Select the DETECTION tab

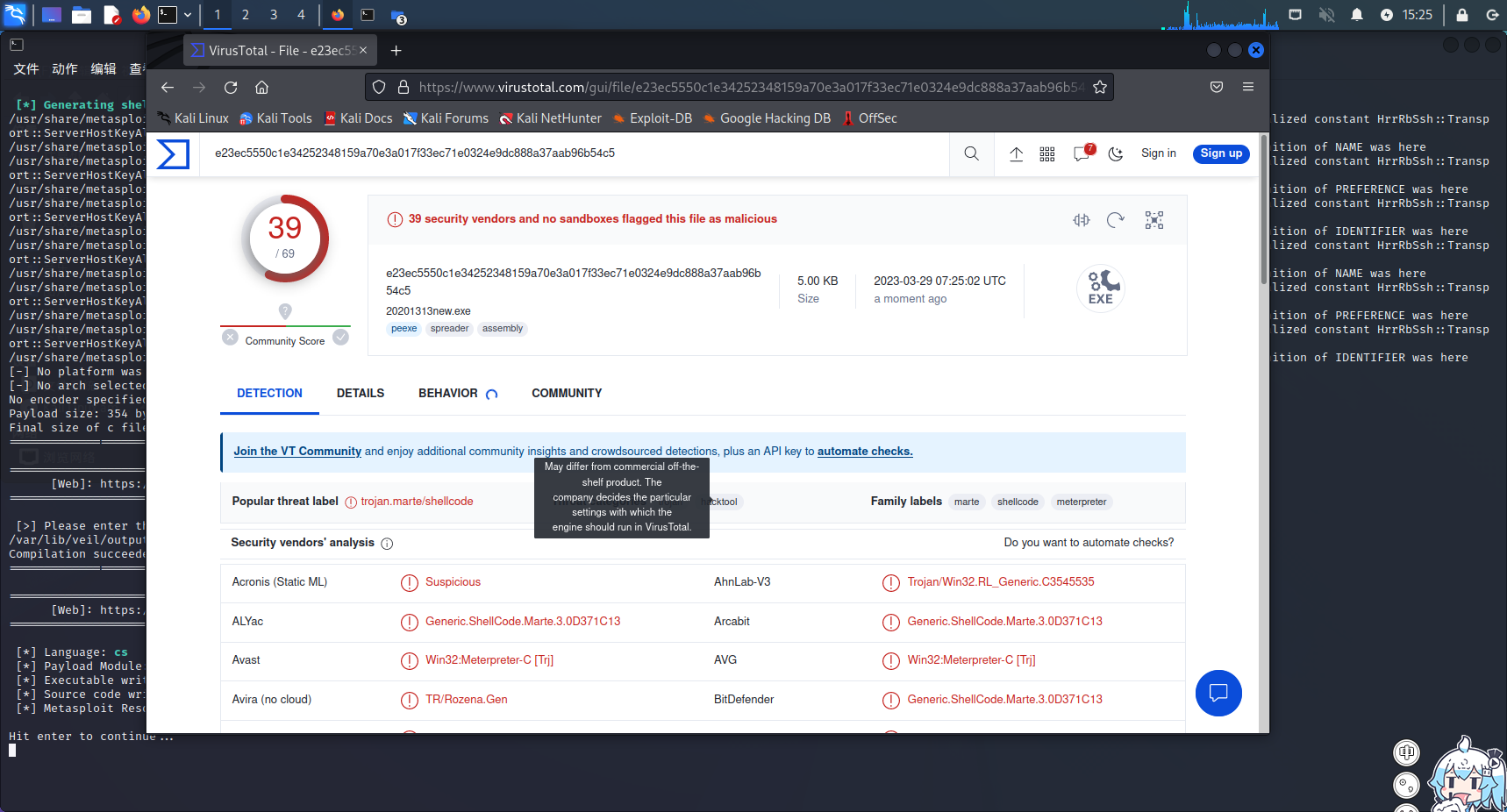pyautogui.click(x=269, y=394)
